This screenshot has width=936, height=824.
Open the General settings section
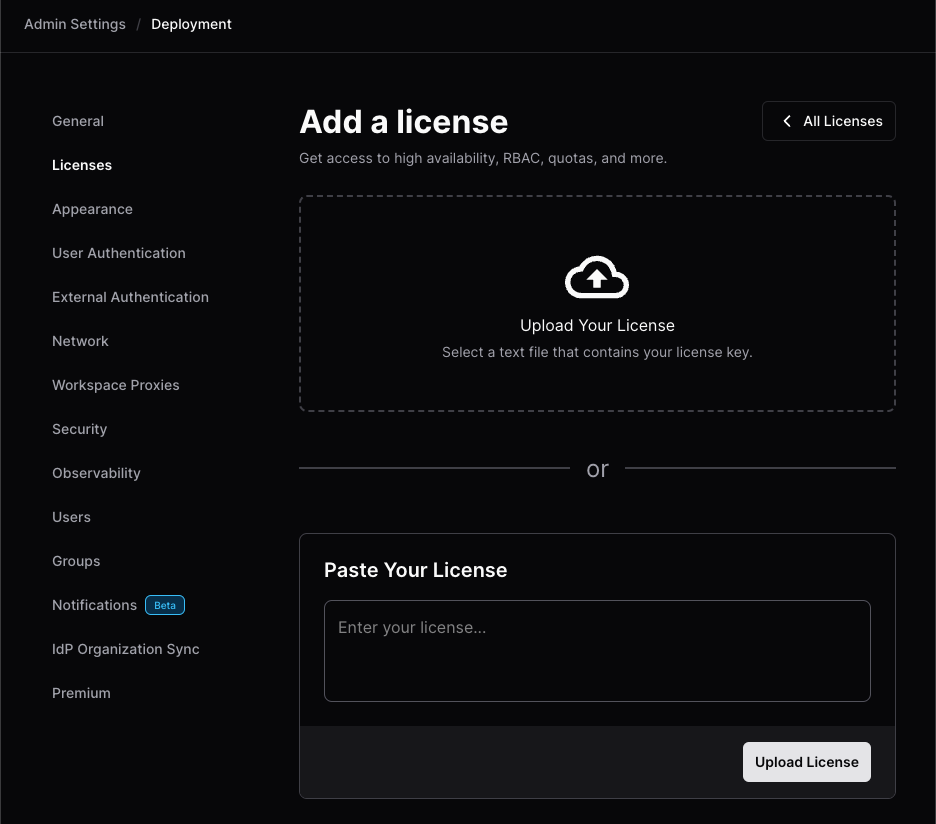pyautogui.click(x=78, y=121)
